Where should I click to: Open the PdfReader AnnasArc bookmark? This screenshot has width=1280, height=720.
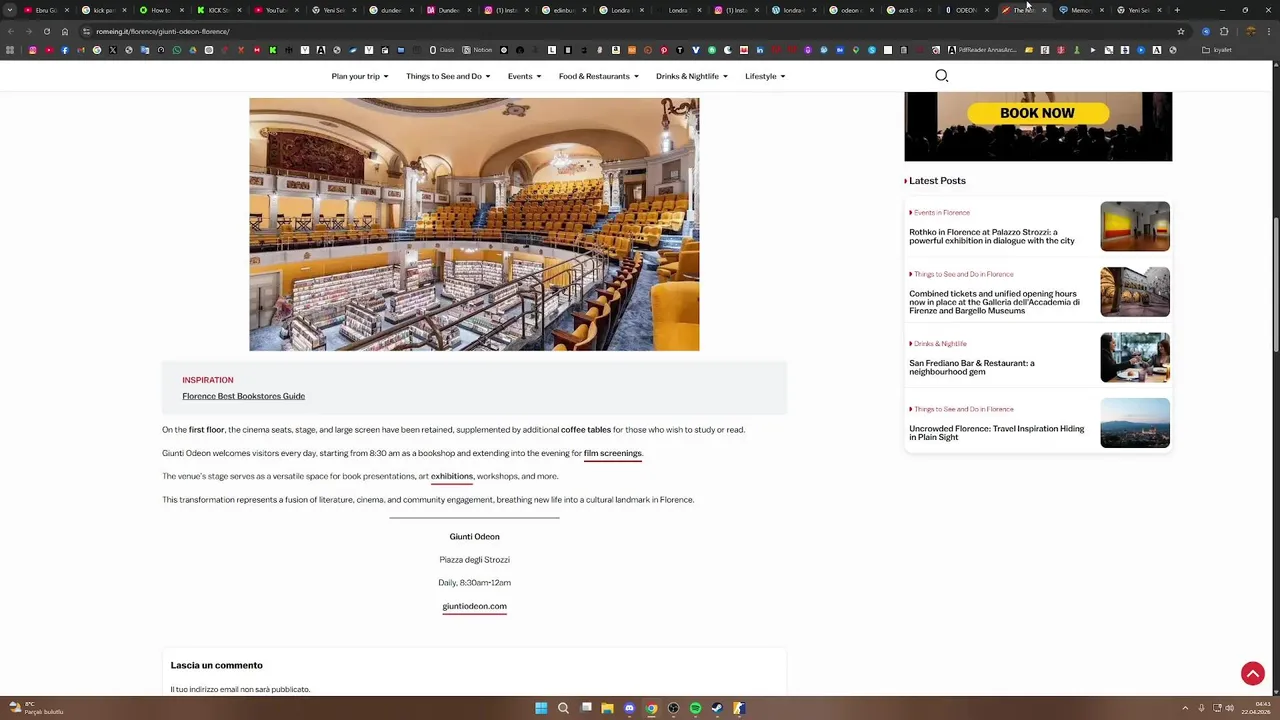tap(981, 50)
